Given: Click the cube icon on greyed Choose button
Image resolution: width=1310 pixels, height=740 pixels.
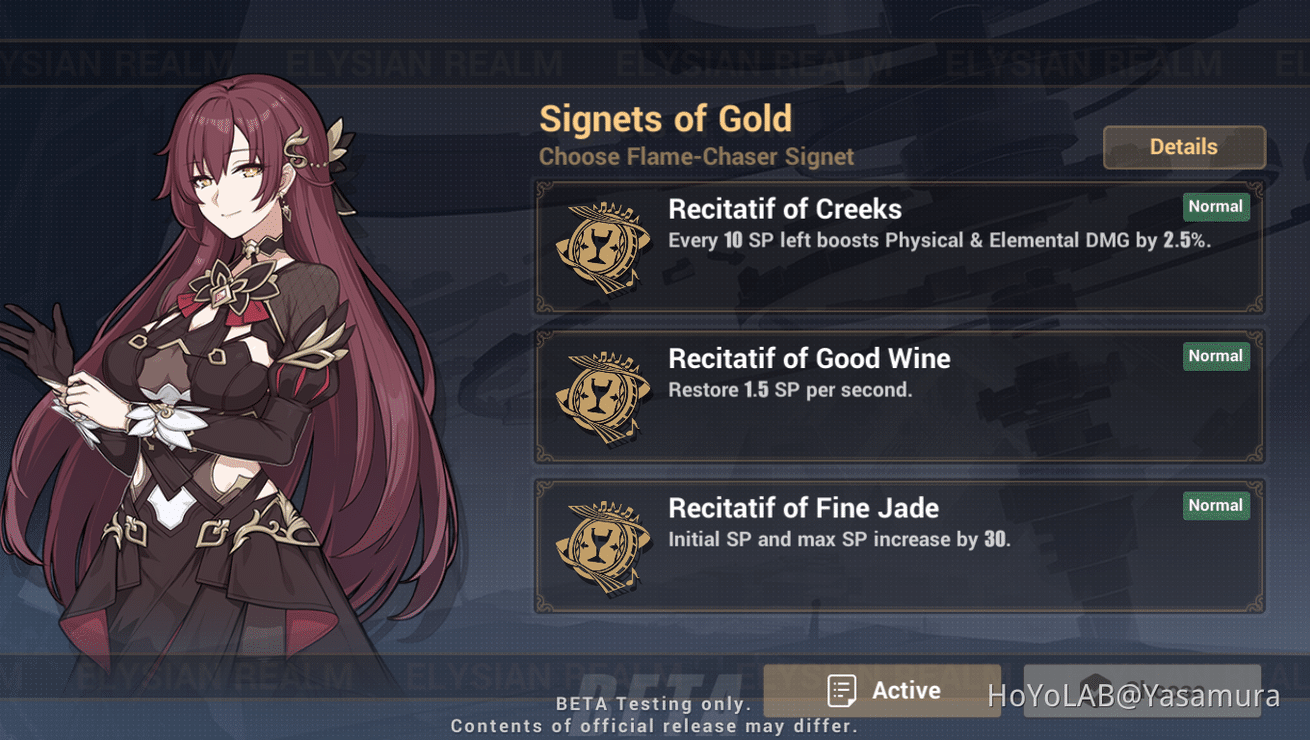Looking at the screenshot, I should [1096, 686].
